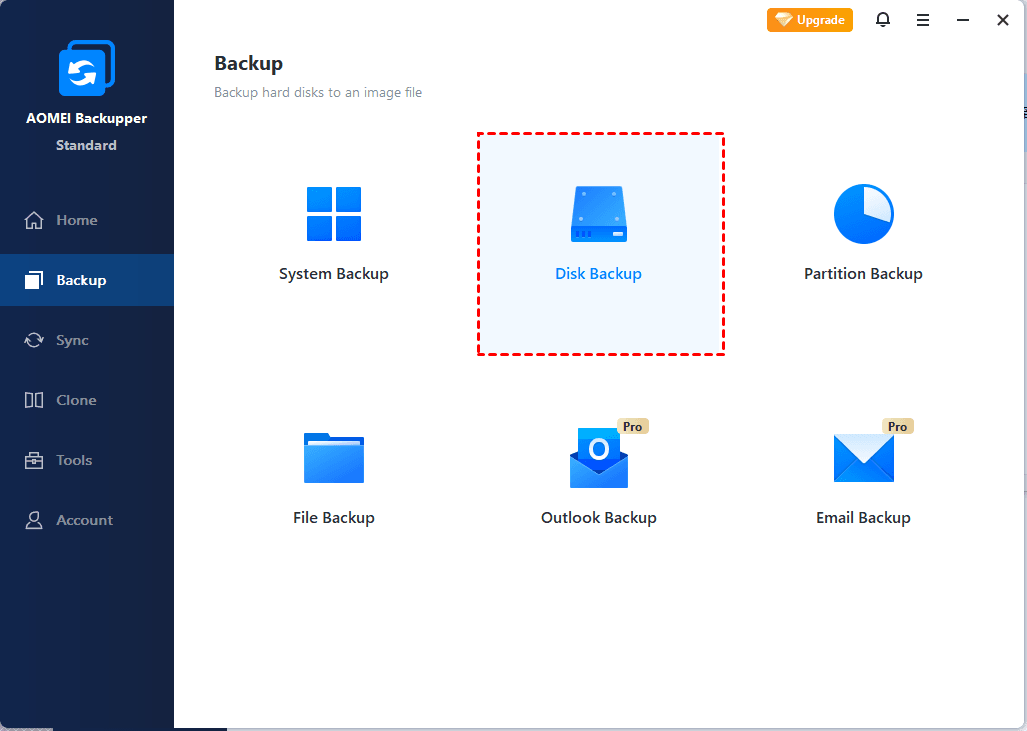Open the File Backup folder icon

[334, 458]
